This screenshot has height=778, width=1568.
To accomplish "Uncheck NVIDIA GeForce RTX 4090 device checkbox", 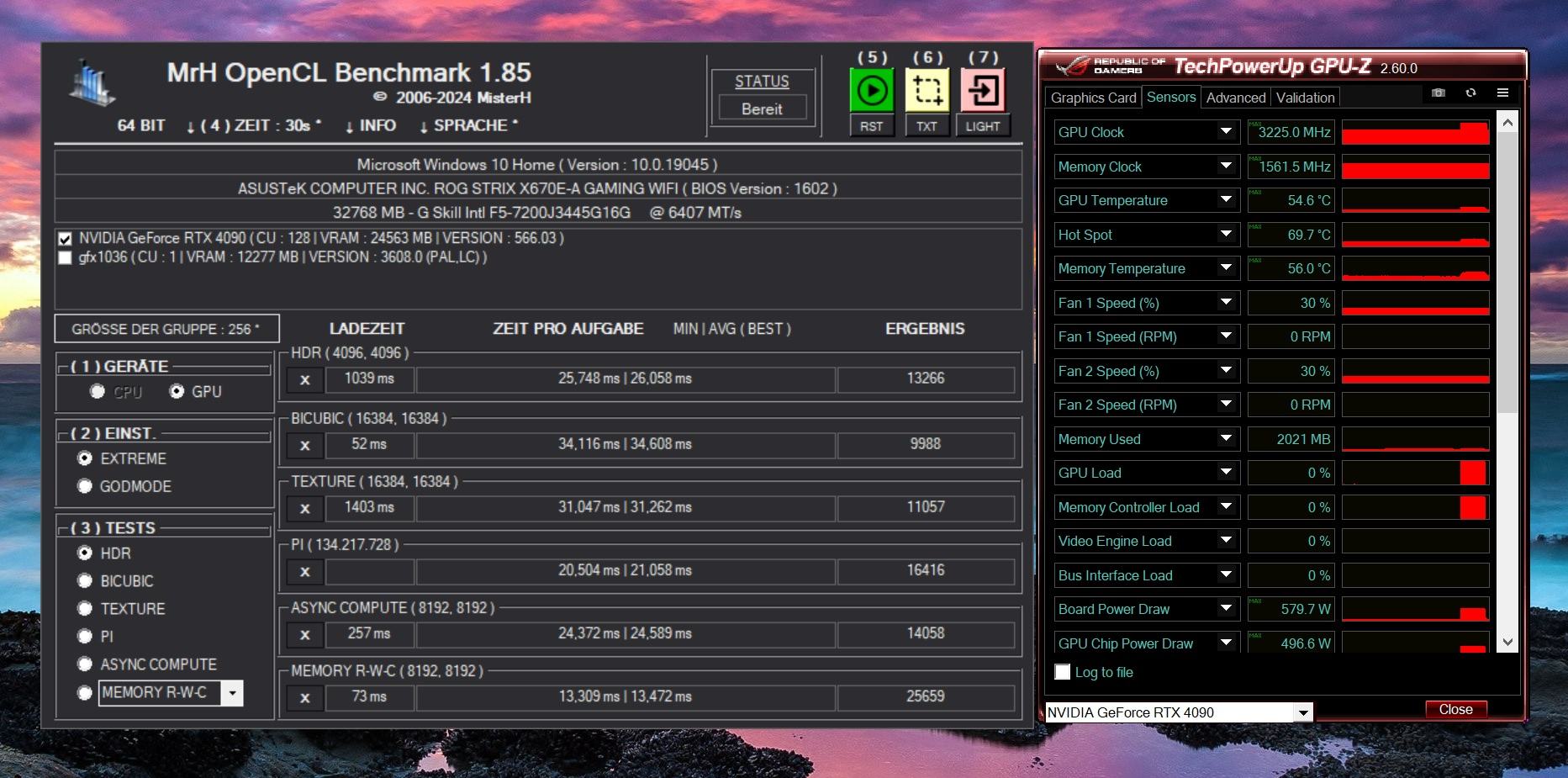I will point(65,239).
